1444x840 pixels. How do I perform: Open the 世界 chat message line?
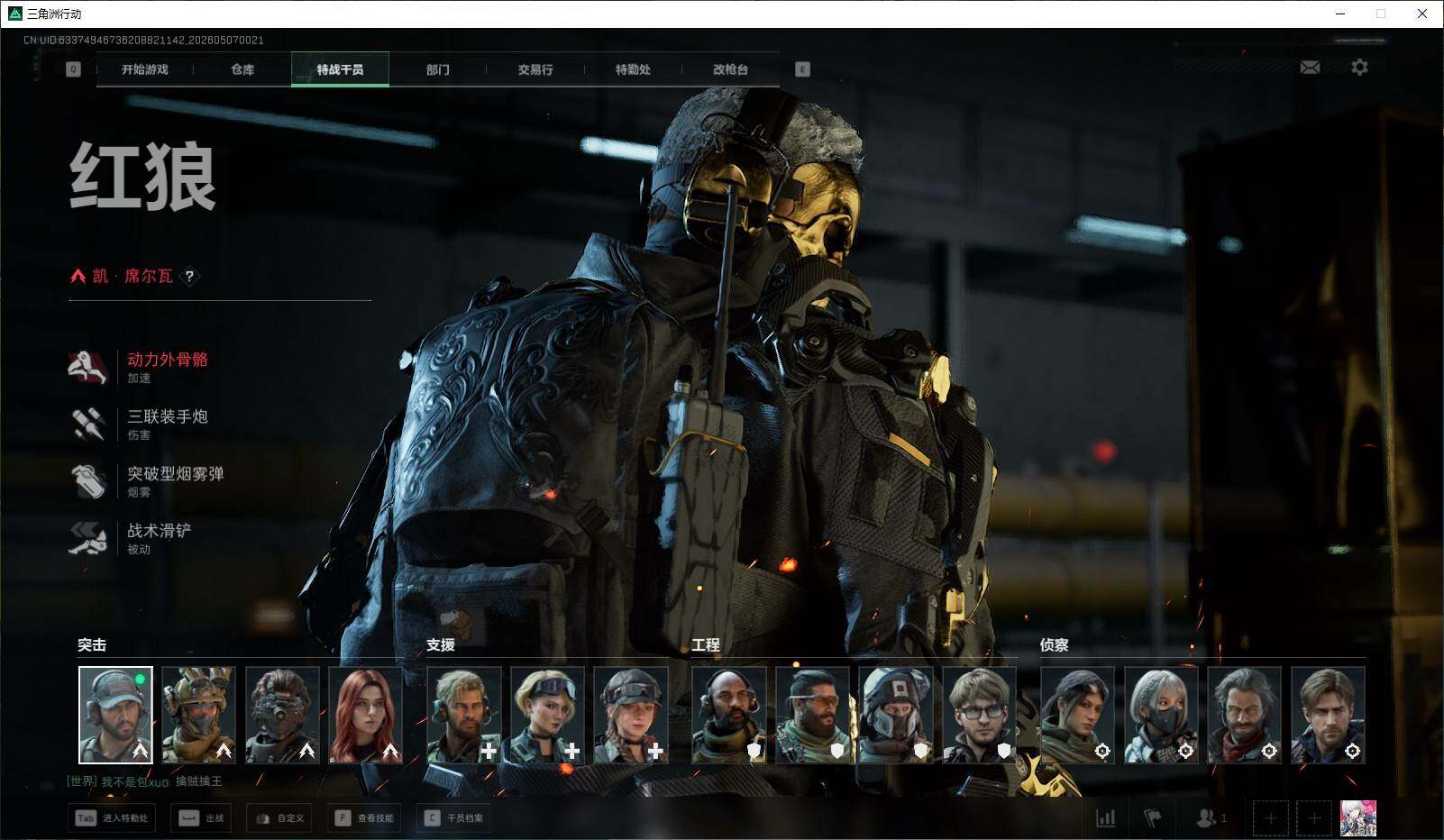(x=144, y=781)
